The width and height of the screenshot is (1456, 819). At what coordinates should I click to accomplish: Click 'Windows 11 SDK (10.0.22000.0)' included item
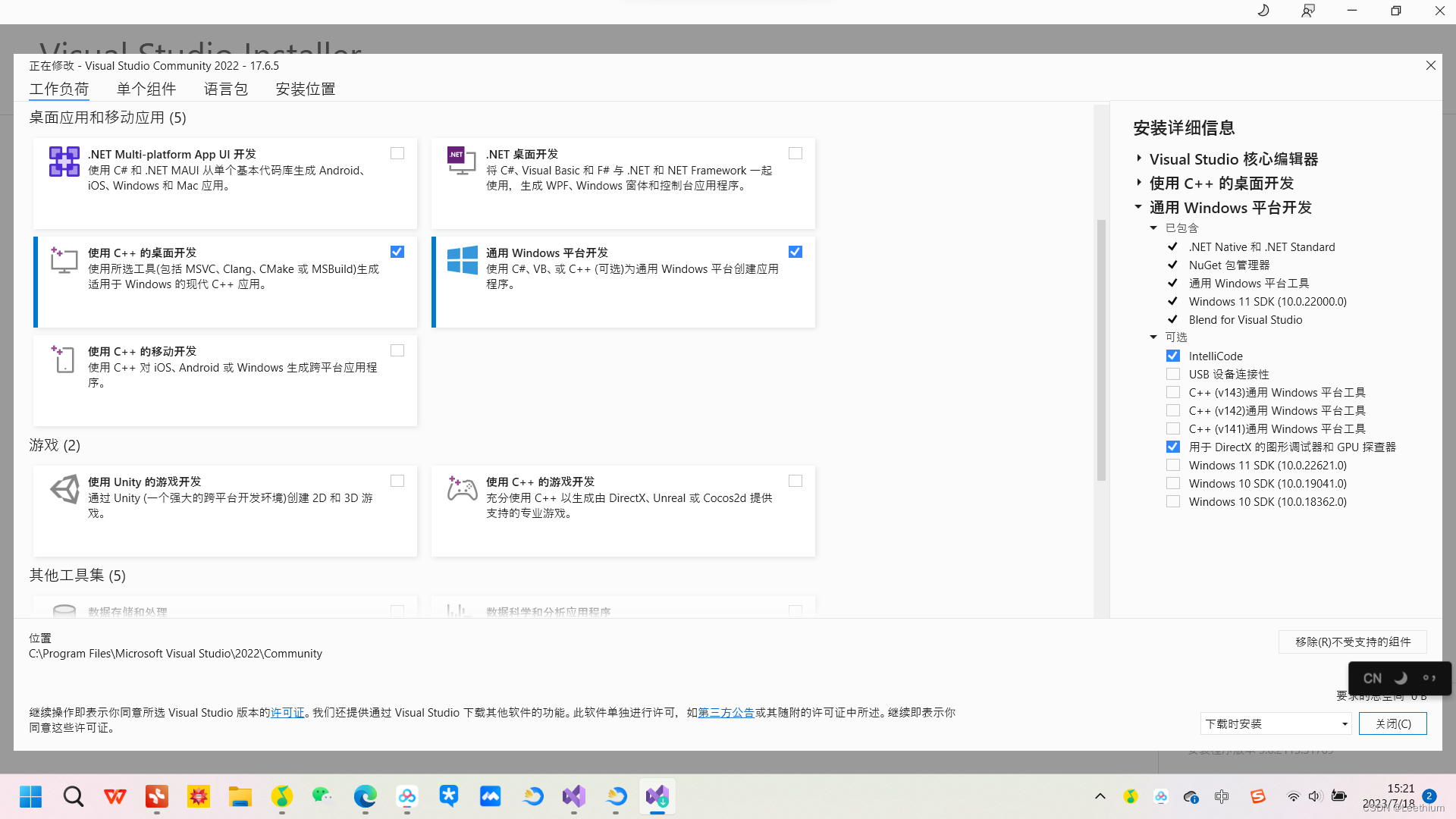1268,301
